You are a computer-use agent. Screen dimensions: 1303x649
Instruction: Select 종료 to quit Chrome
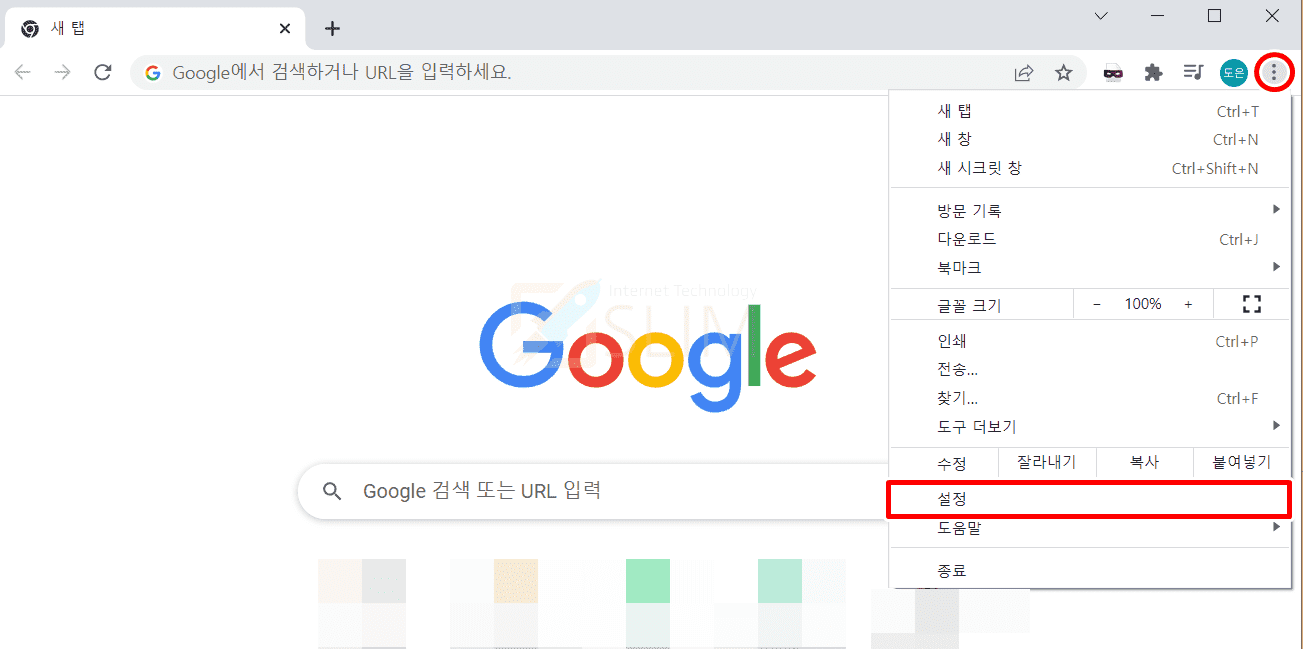point(1090,571)
